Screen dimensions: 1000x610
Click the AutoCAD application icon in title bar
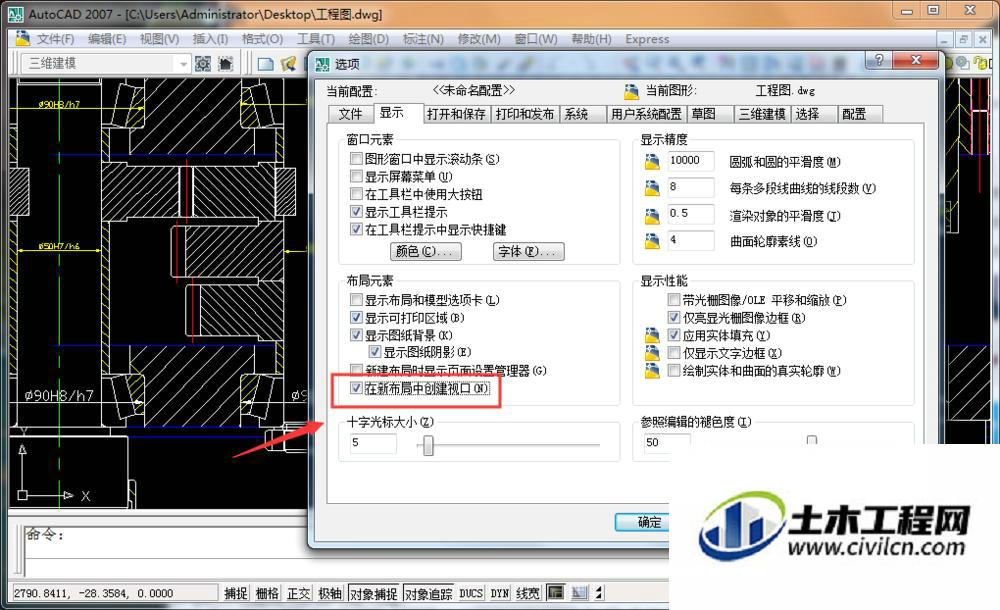pos(16,13)
